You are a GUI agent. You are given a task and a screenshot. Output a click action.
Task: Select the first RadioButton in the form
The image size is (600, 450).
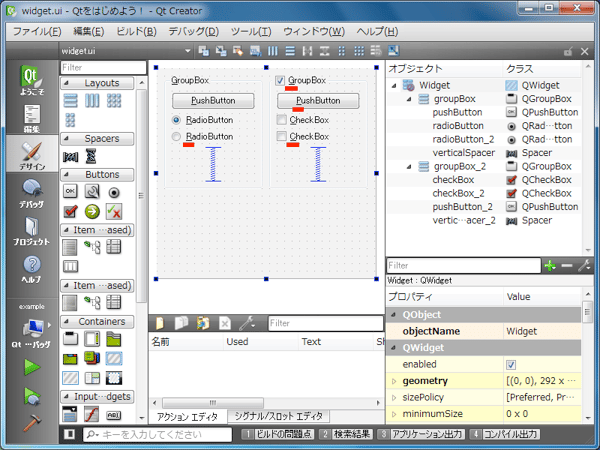(177, 119)
